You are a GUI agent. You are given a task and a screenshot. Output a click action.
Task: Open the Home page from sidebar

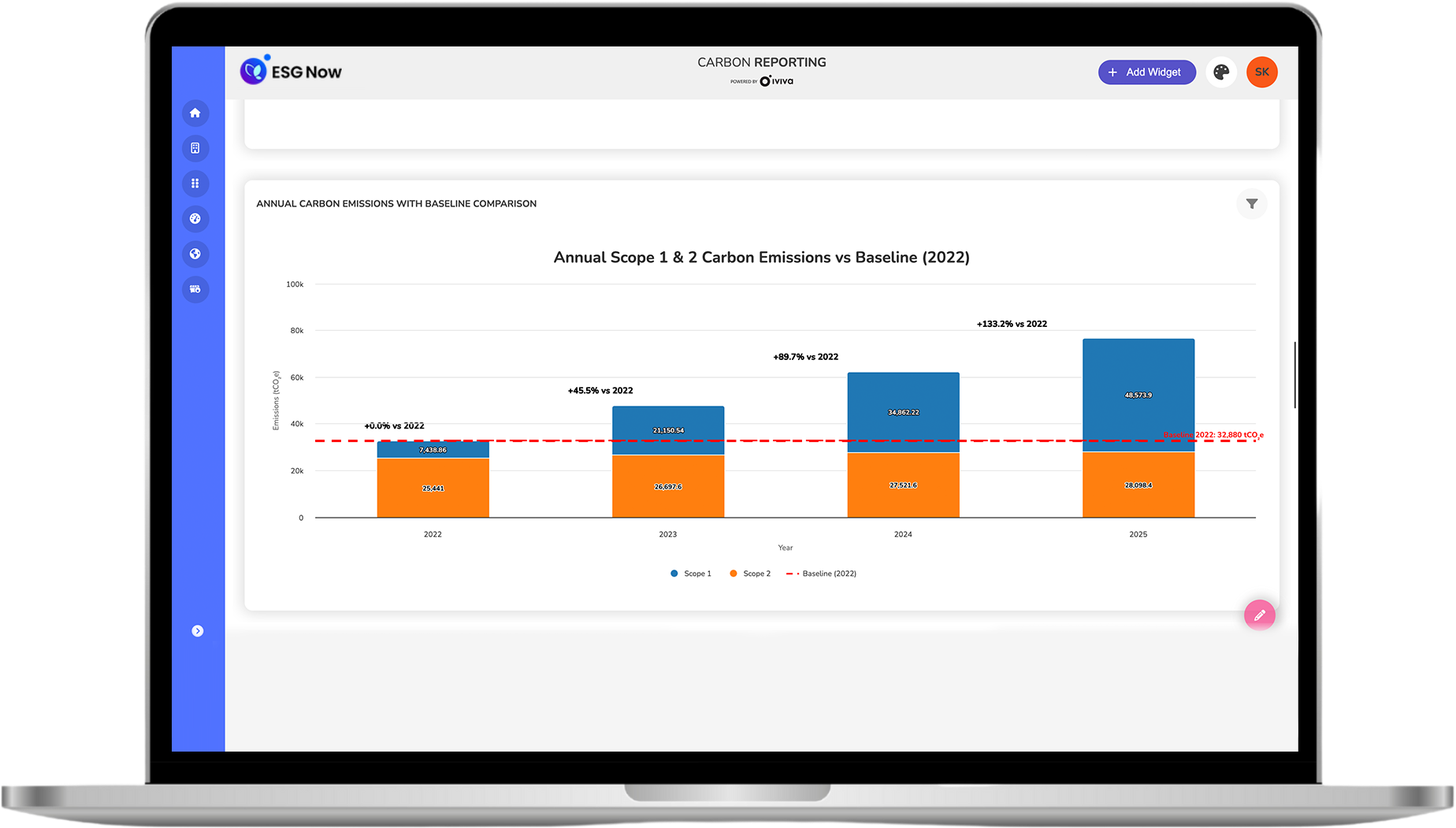(x=195, y=113)
